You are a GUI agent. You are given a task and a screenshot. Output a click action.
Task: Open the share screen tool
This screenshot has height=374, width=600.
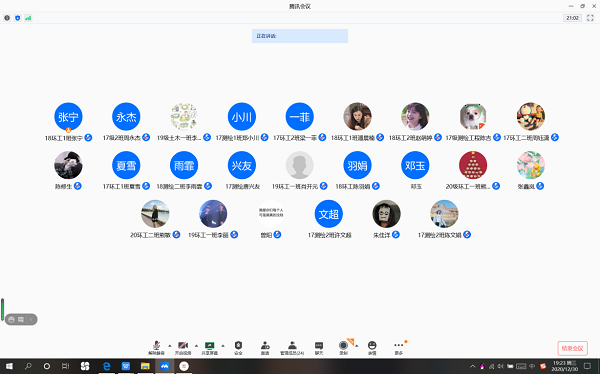point(209,348)
